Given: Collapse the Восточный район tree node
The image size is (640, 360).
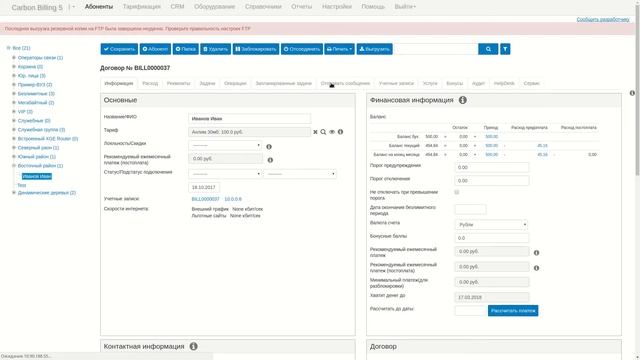Looking at the screenshot, I should tap(14, 166).
